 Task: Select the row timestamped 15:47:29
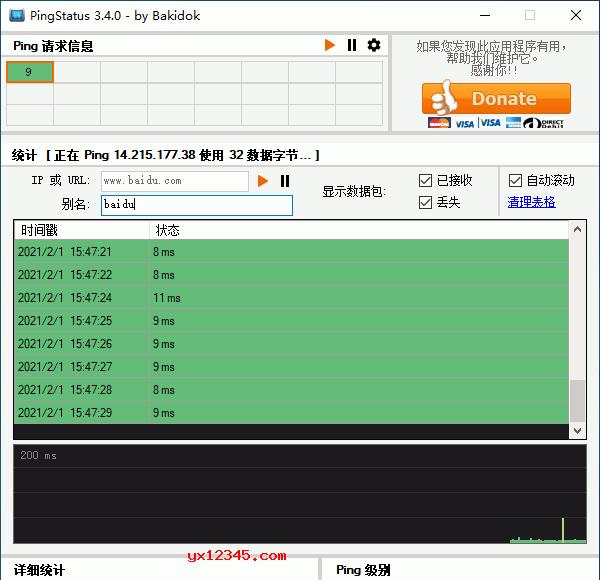click(x=291, y=412)
